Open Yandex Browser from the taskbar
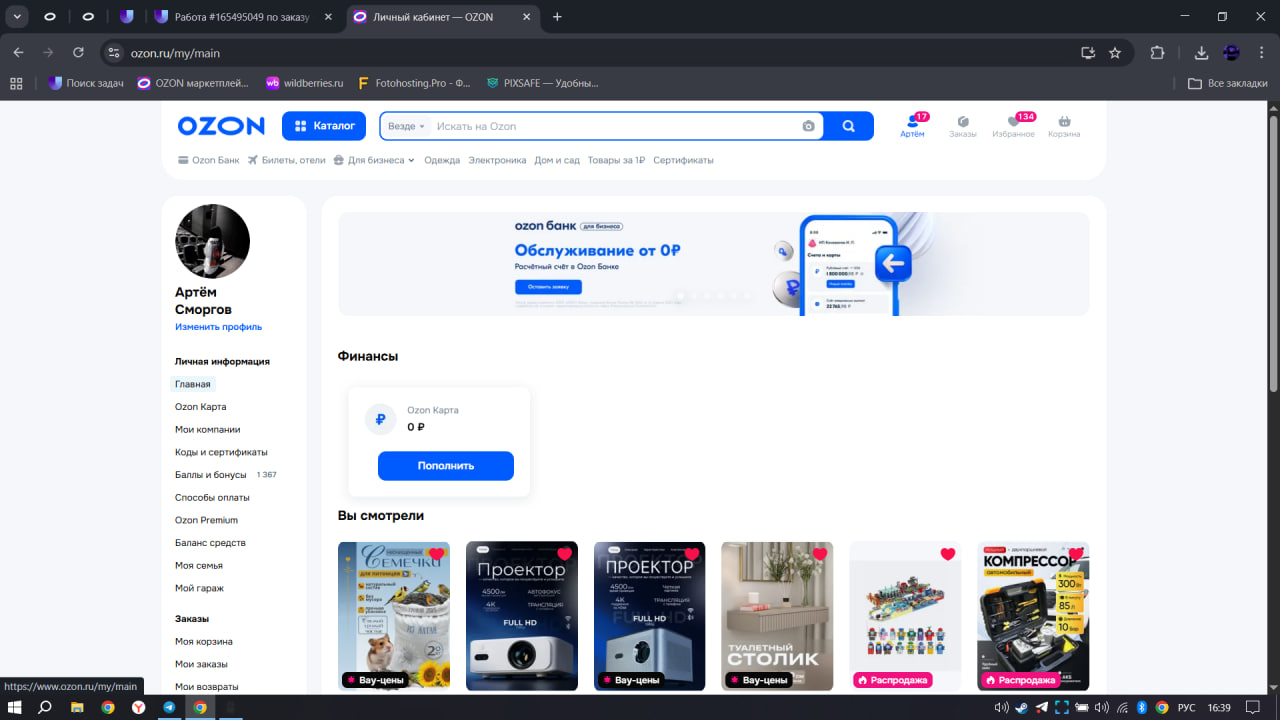Image resolution: width=1280 pixels, height=720 pixels. (x=138, y=707)
